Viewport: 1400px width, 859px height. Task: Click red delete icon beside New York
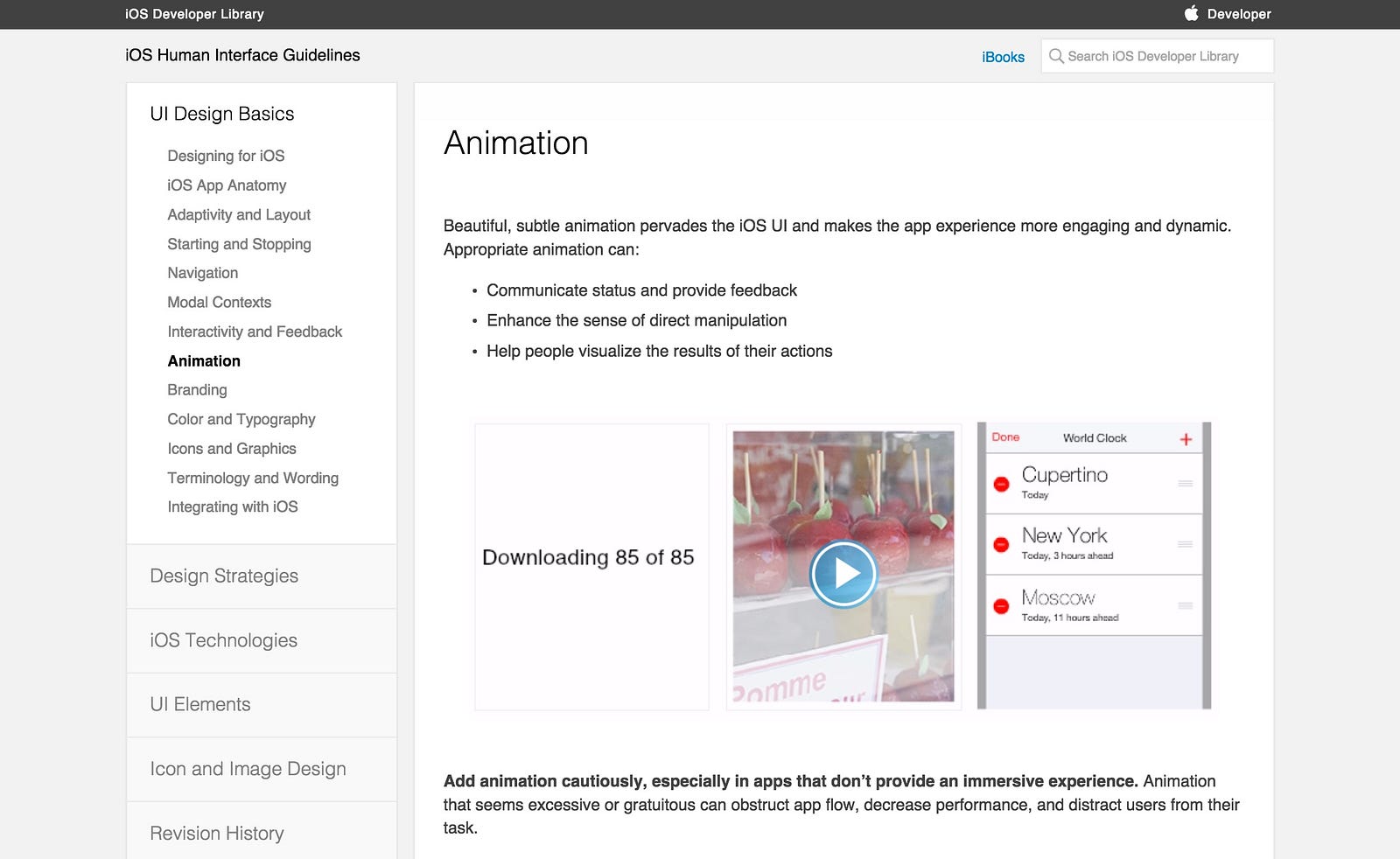pos(1002,544)
